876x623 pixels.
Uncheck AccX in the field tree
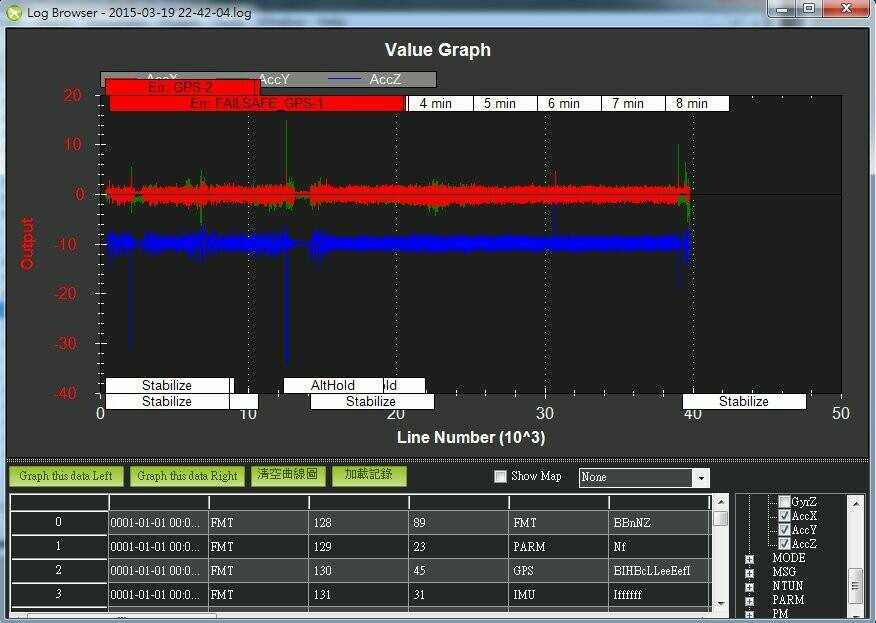tap(784, 516)
